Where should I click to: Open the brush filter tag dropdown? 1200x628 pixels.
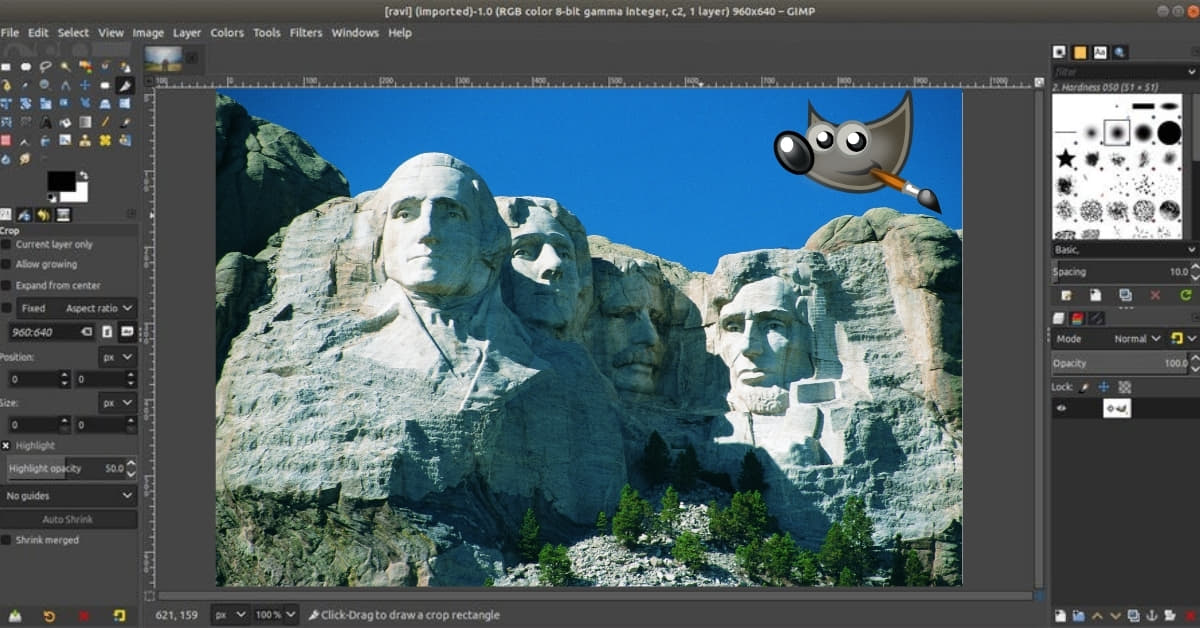pos(1191,72)
